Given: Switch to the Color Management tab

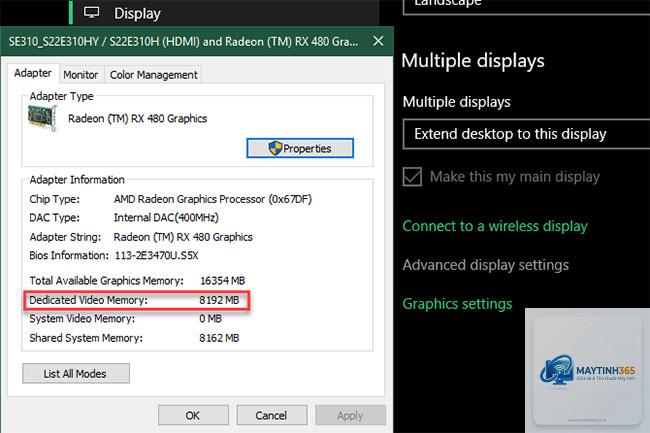Looking at the screenshot, I should (153, 75).
